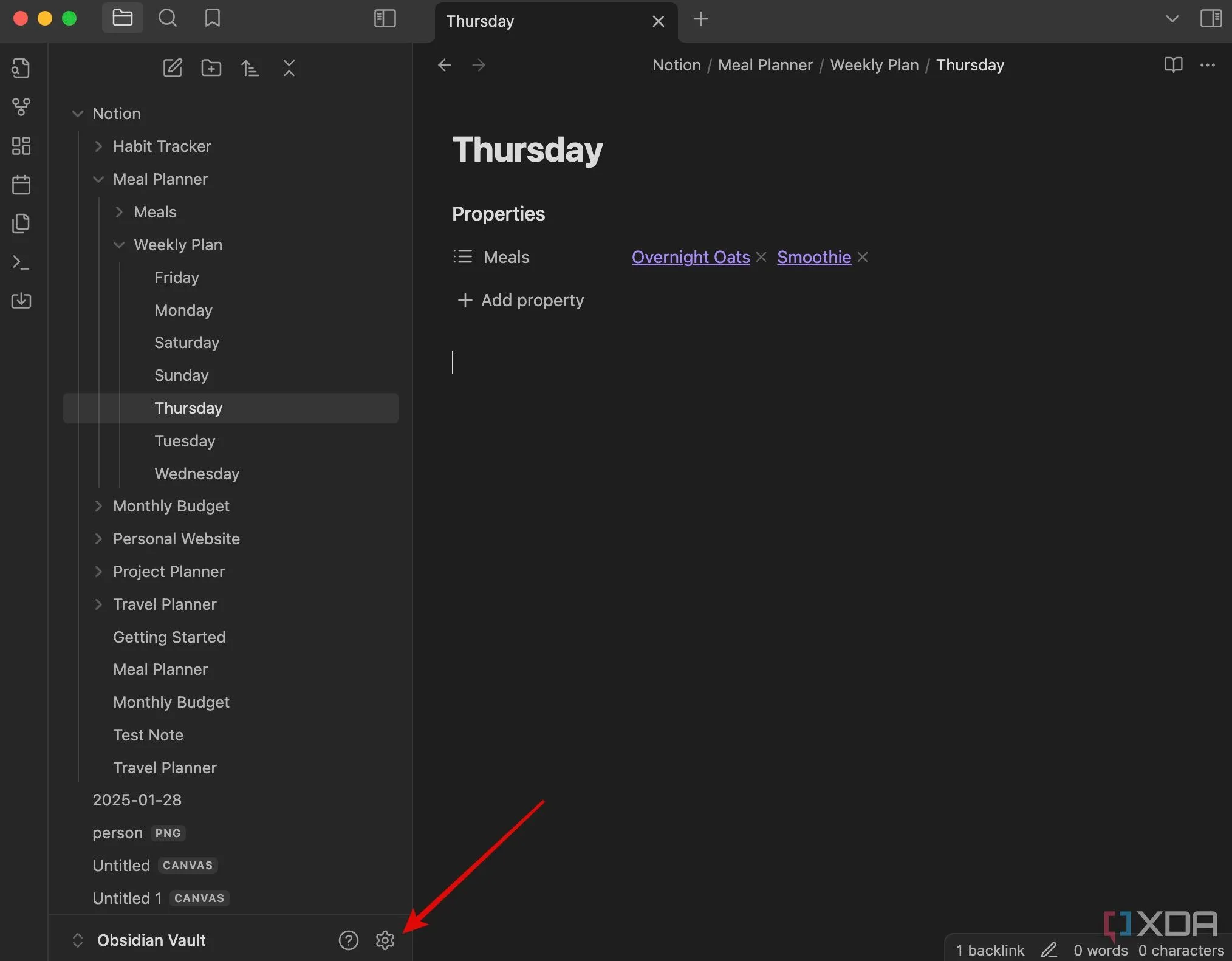Navigate back with the left arrow
The width and height of the screenshot is (1232, 961).
445,65
